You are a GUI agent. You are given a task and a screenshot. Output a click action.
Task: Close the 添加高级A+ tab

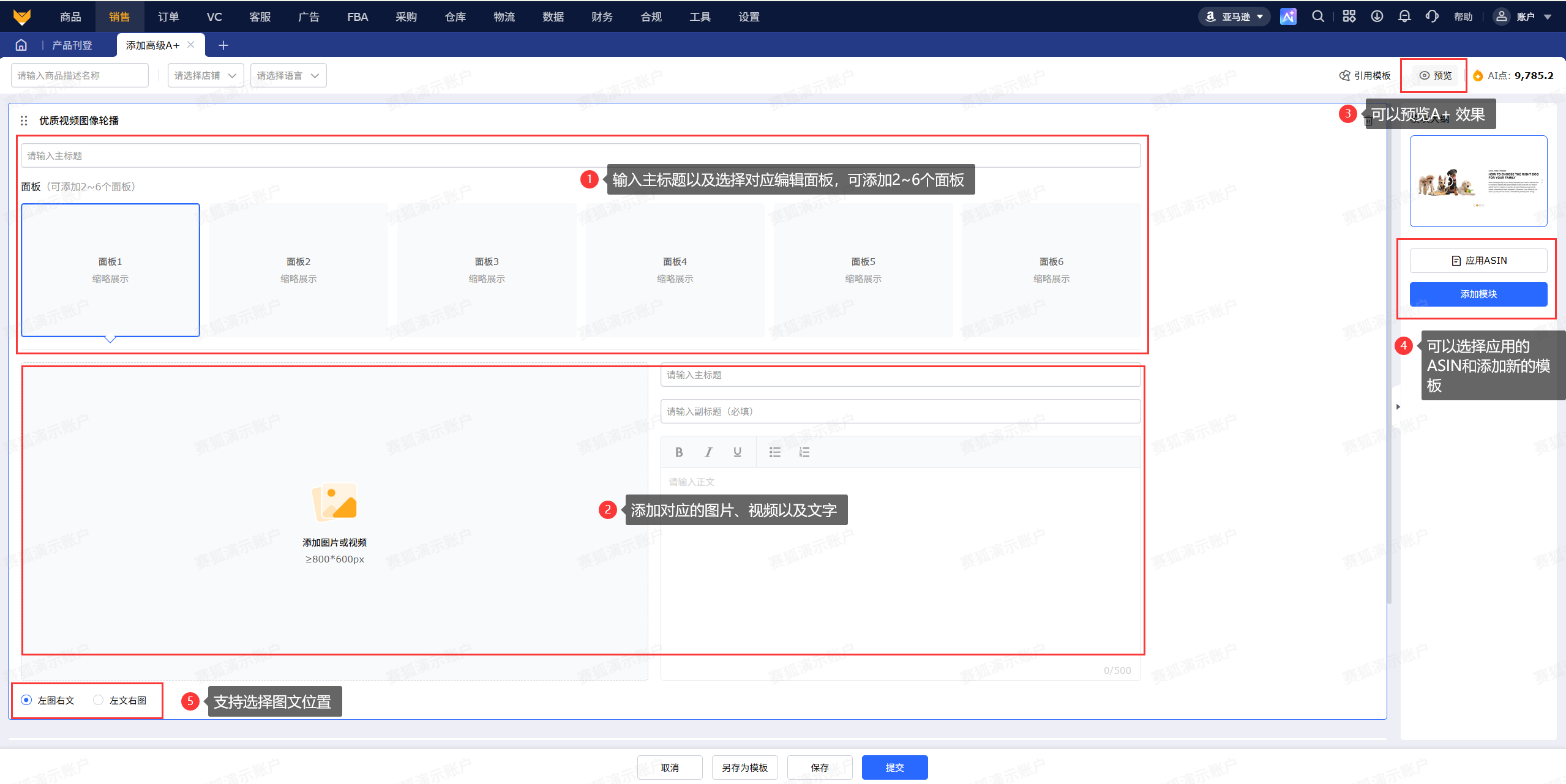click(191, 45)
